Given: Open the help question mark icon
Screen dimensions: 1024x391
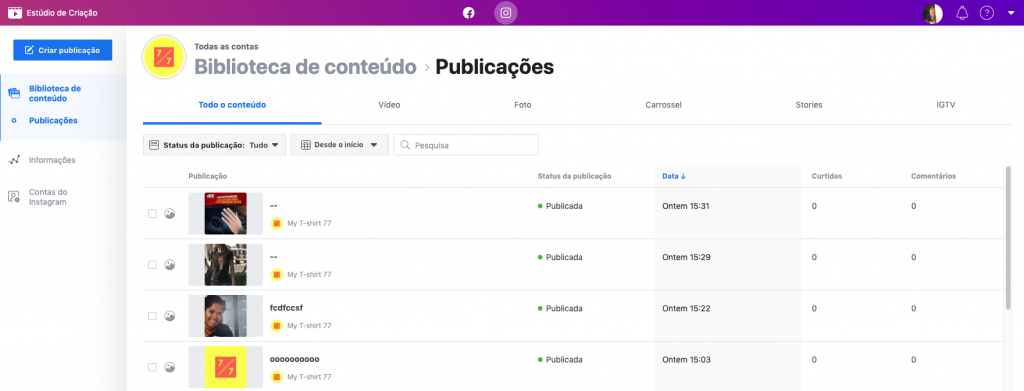Looking at the screenshot, I should coord(987,13).
